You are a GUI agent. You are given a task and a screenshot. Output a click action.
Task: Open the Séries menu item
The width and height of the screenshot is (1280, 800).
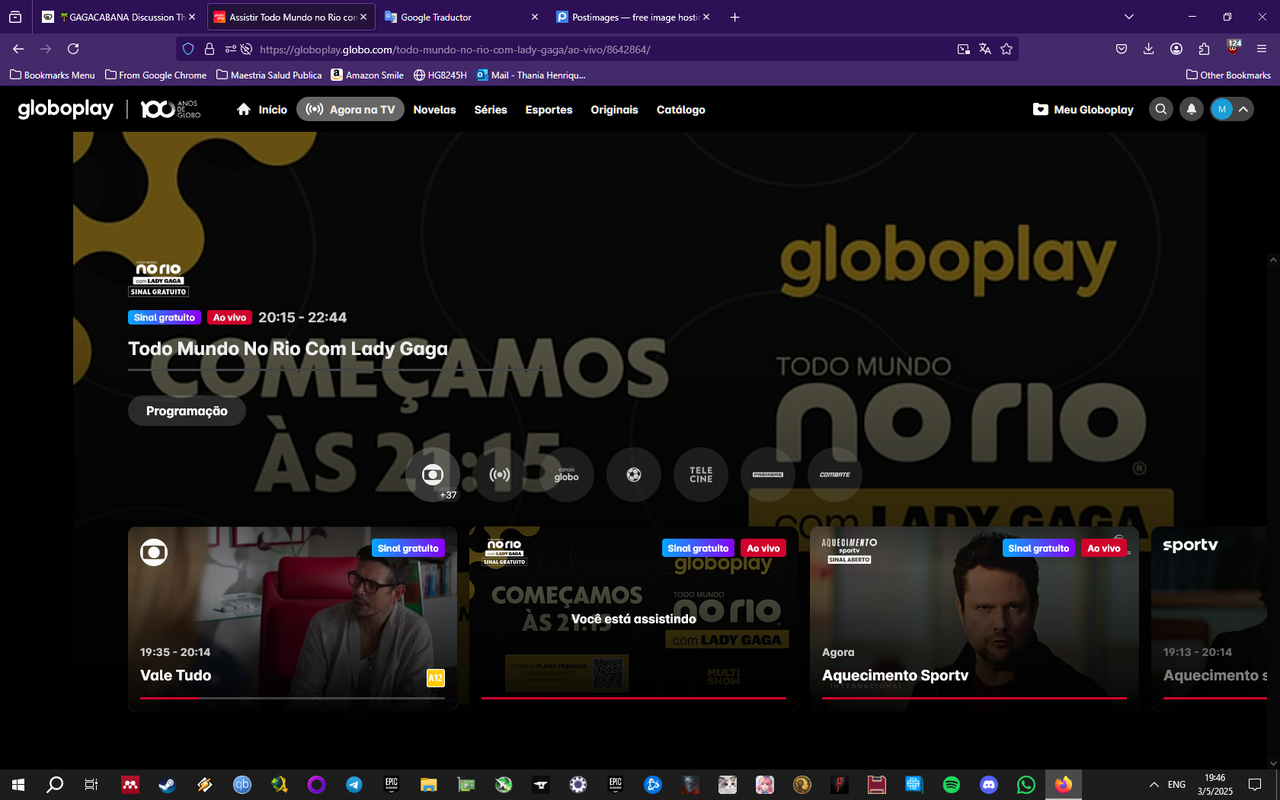click(x=491, y=110)
